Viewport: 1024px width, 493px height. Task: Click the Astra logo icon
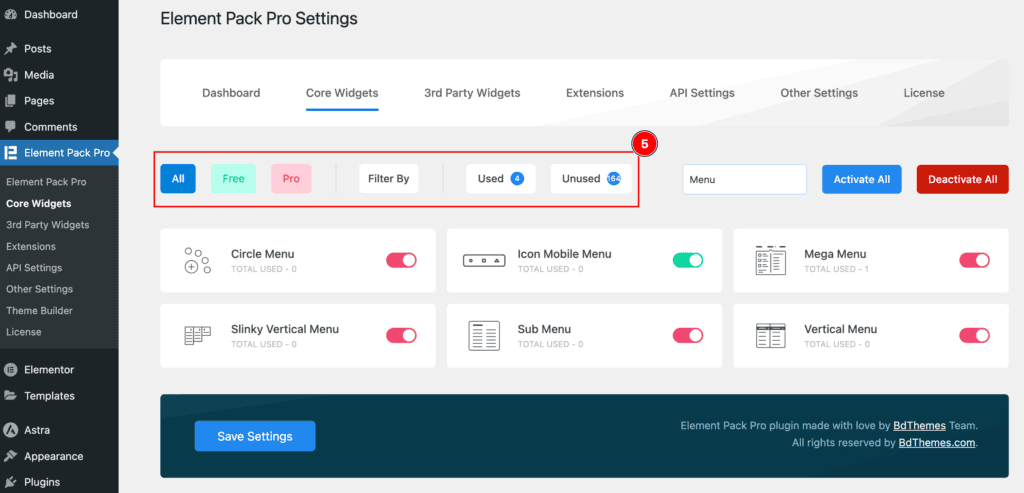(x=10, y=430)
